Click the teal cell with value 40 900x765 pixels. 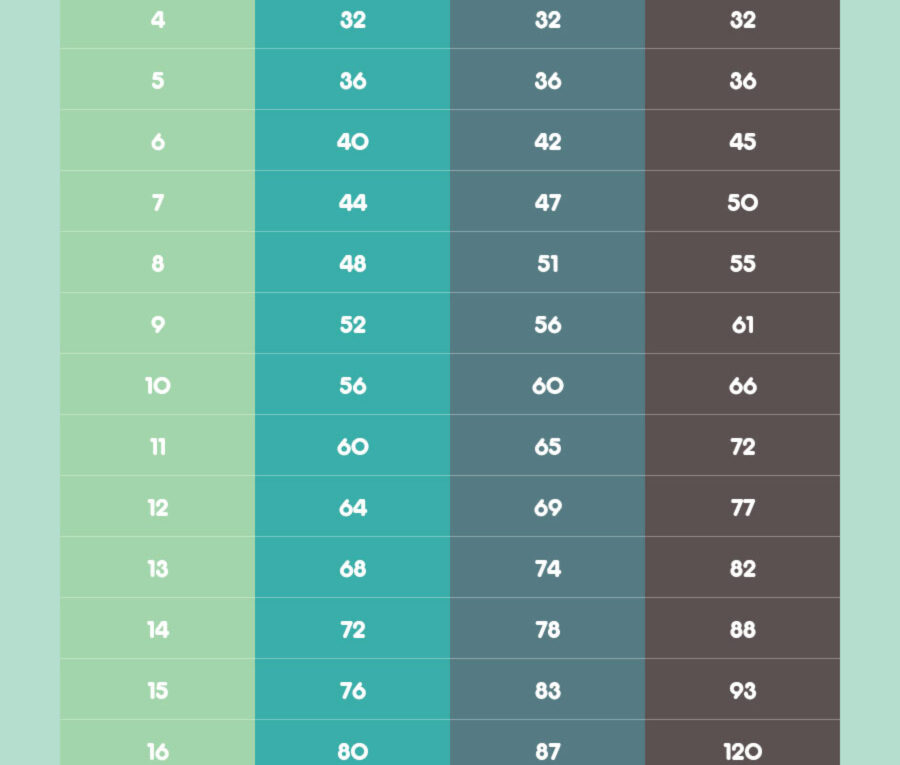click(x=352, y=142)
